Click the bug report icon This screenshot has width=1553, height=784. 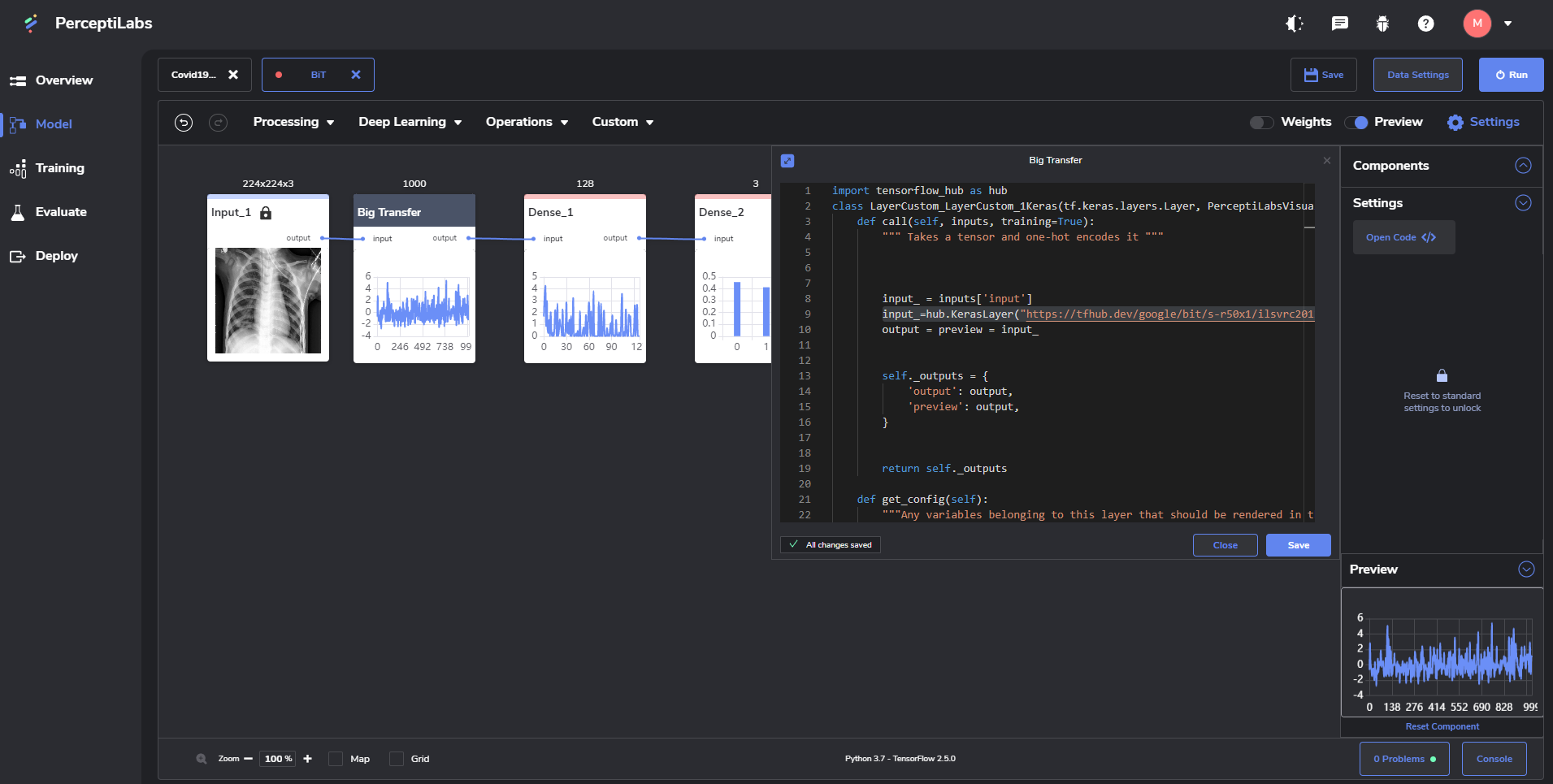[1382, 24]
